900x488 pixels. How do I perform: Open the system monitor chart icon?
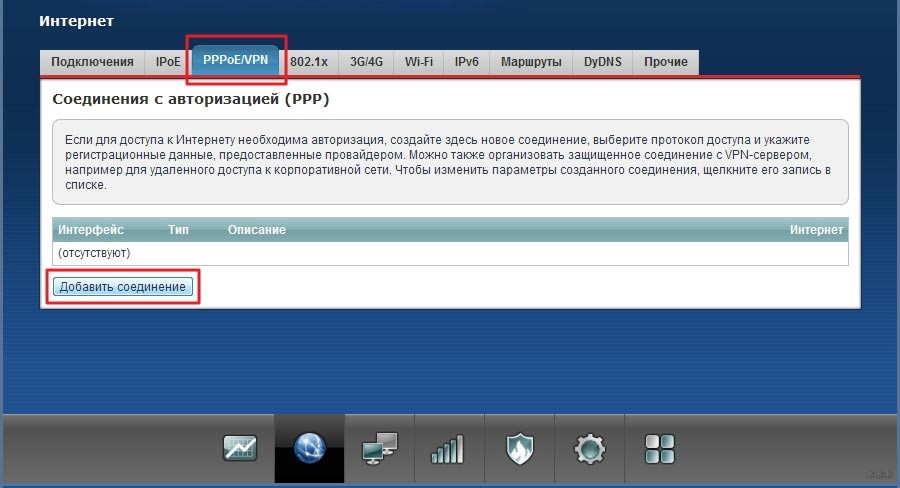pyautogui.click(x=240, y=448)
